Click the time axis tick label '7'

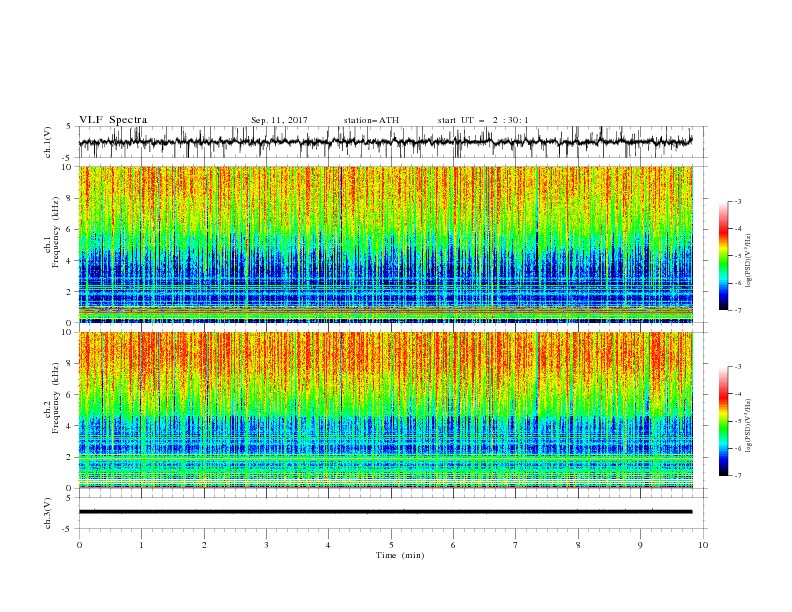tap(516, 545)
